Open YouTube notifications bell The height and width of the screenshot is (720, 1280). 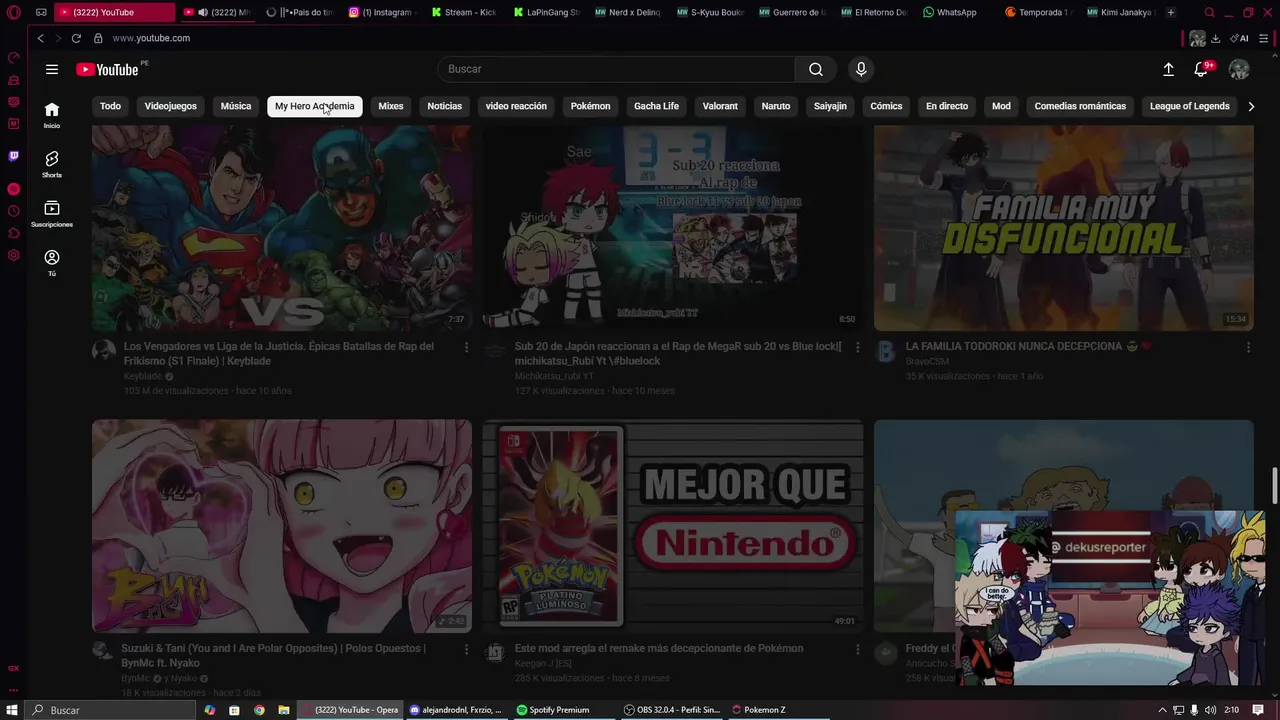point(1201,69)
